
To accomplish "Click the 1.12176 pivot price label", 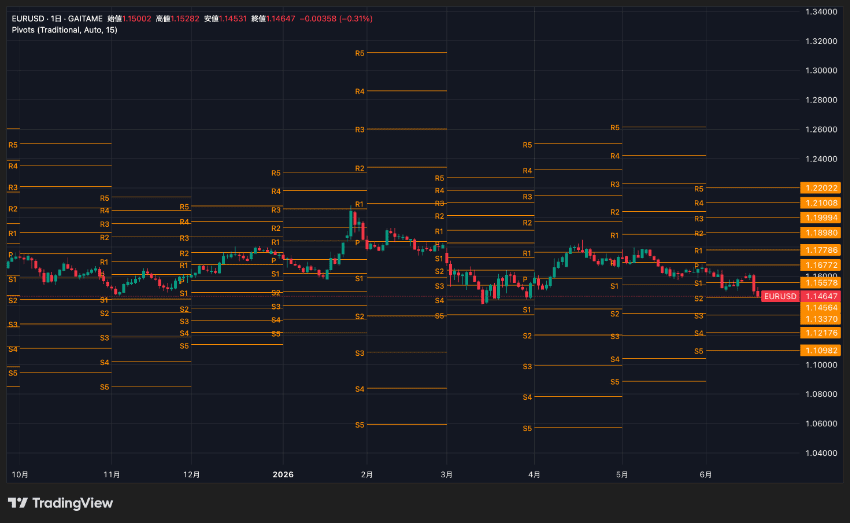I will click(x=821, y=333).
